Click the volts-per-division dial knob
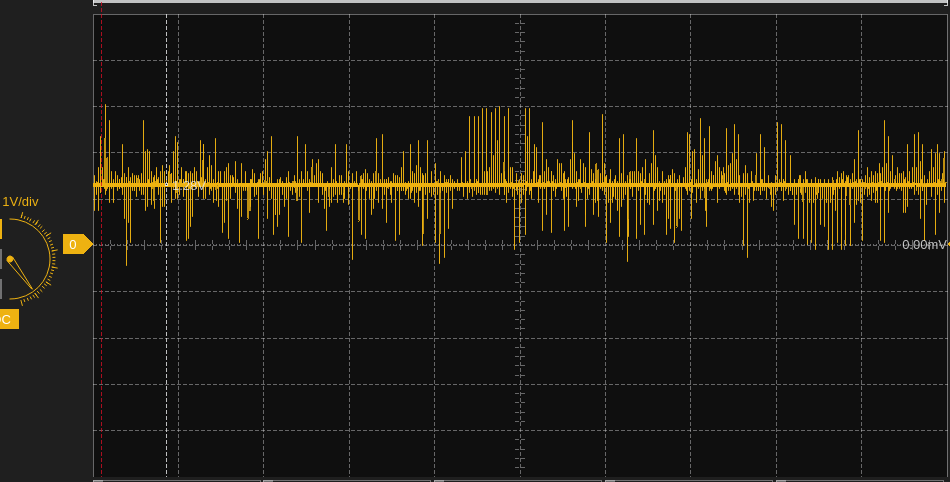Screen dimensions: 950x482 click(x=25, y=261)
